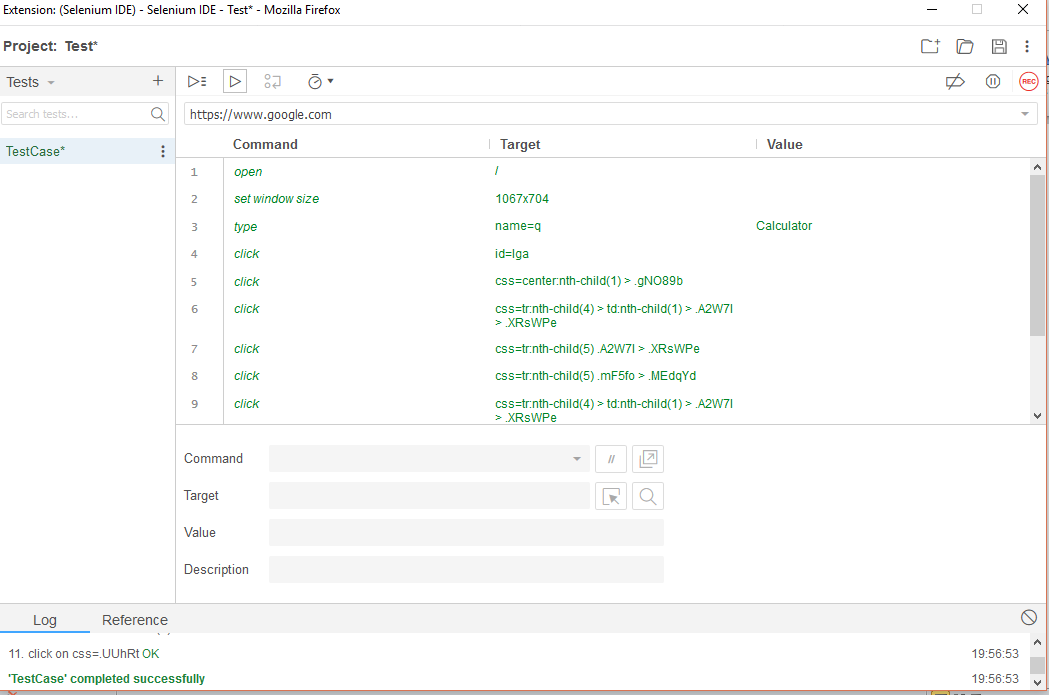Add a new test with plus icon
The height and width of the screenshot is (695, 1049).
click(158, 81)
